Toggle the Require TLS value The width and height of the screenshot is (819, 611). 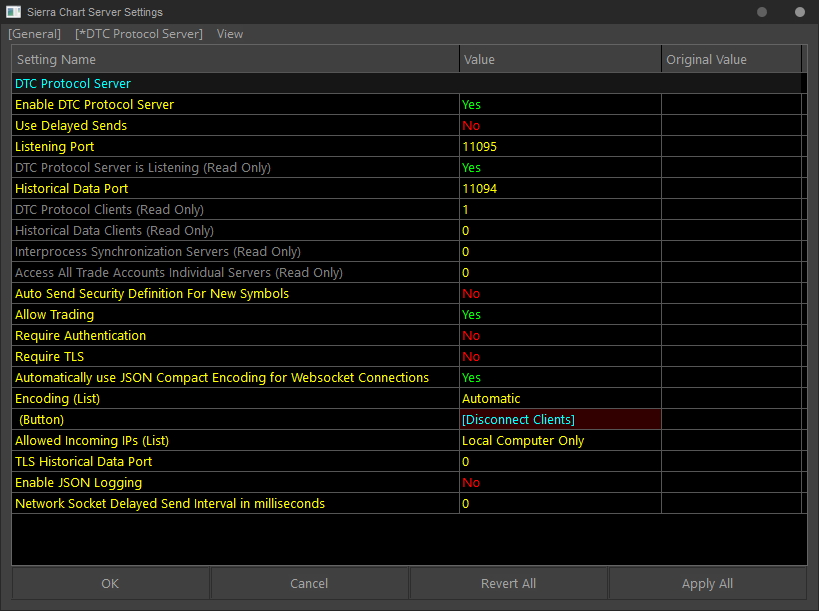[x=560, y=356]
